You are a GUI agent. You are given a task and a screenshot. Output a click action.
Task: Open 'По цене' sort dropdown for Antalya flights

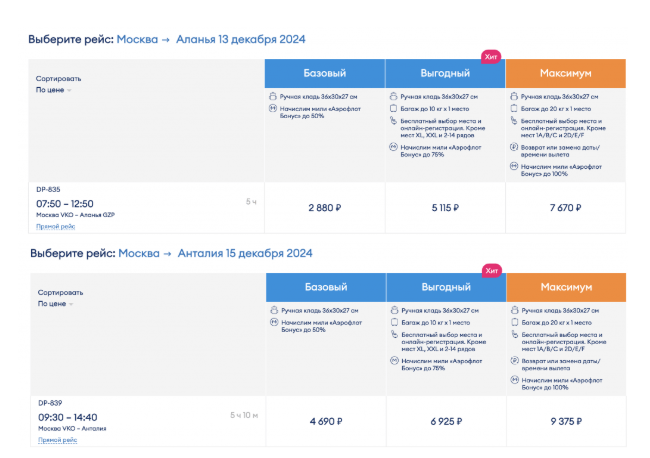point(56,304)
